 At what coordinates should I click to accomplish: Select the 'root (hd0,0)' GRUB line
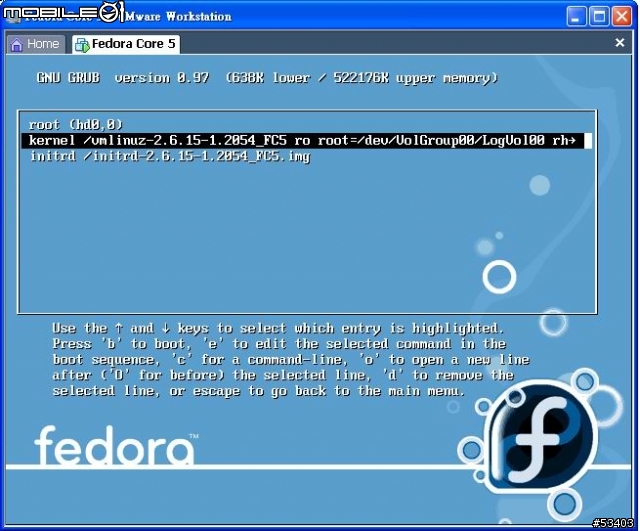76,124
